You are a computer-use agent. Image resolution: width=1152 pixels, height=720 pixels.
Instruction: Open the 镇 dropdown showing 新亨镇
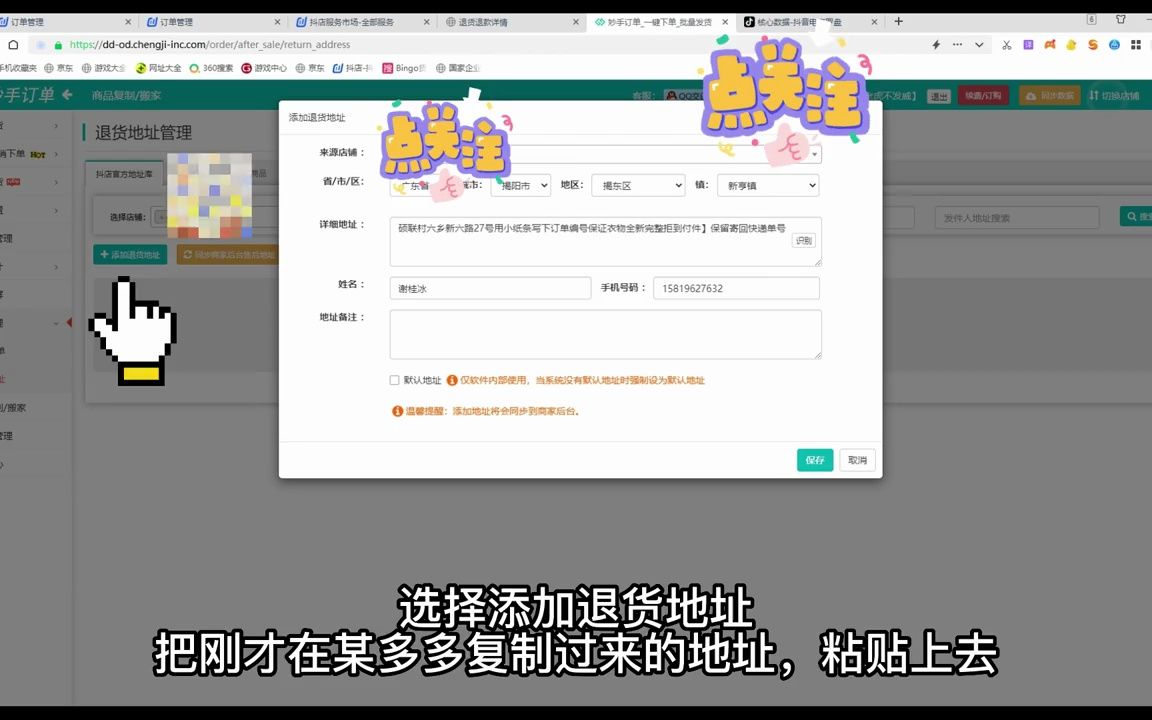(767, 185)
